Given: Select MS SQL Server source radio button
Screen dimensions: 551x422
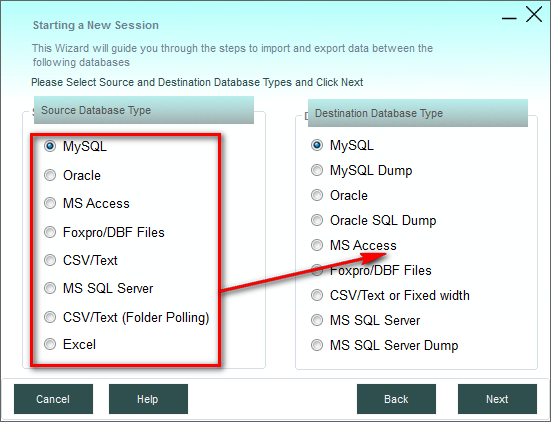Looking at the screenshot, I should (x=50, y=288).
